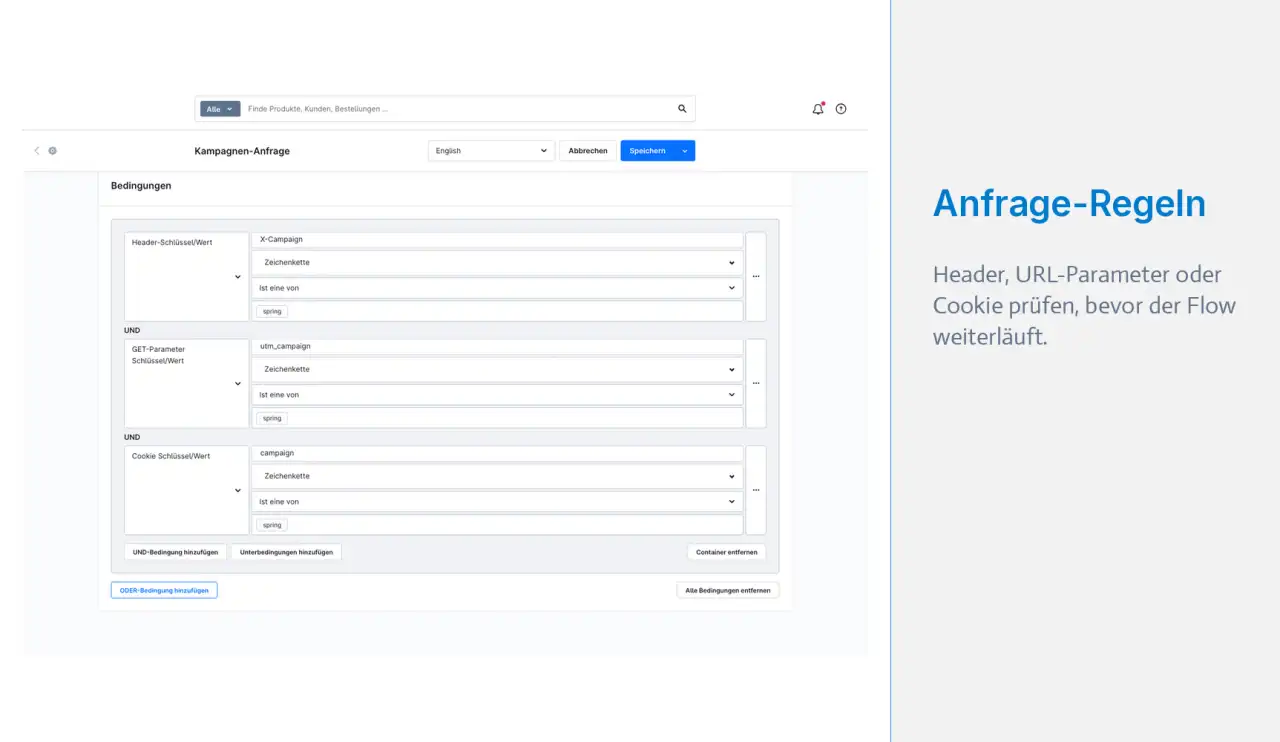Open the Cookie Schlüssel/Wert type dropdown

click(186, 490)
